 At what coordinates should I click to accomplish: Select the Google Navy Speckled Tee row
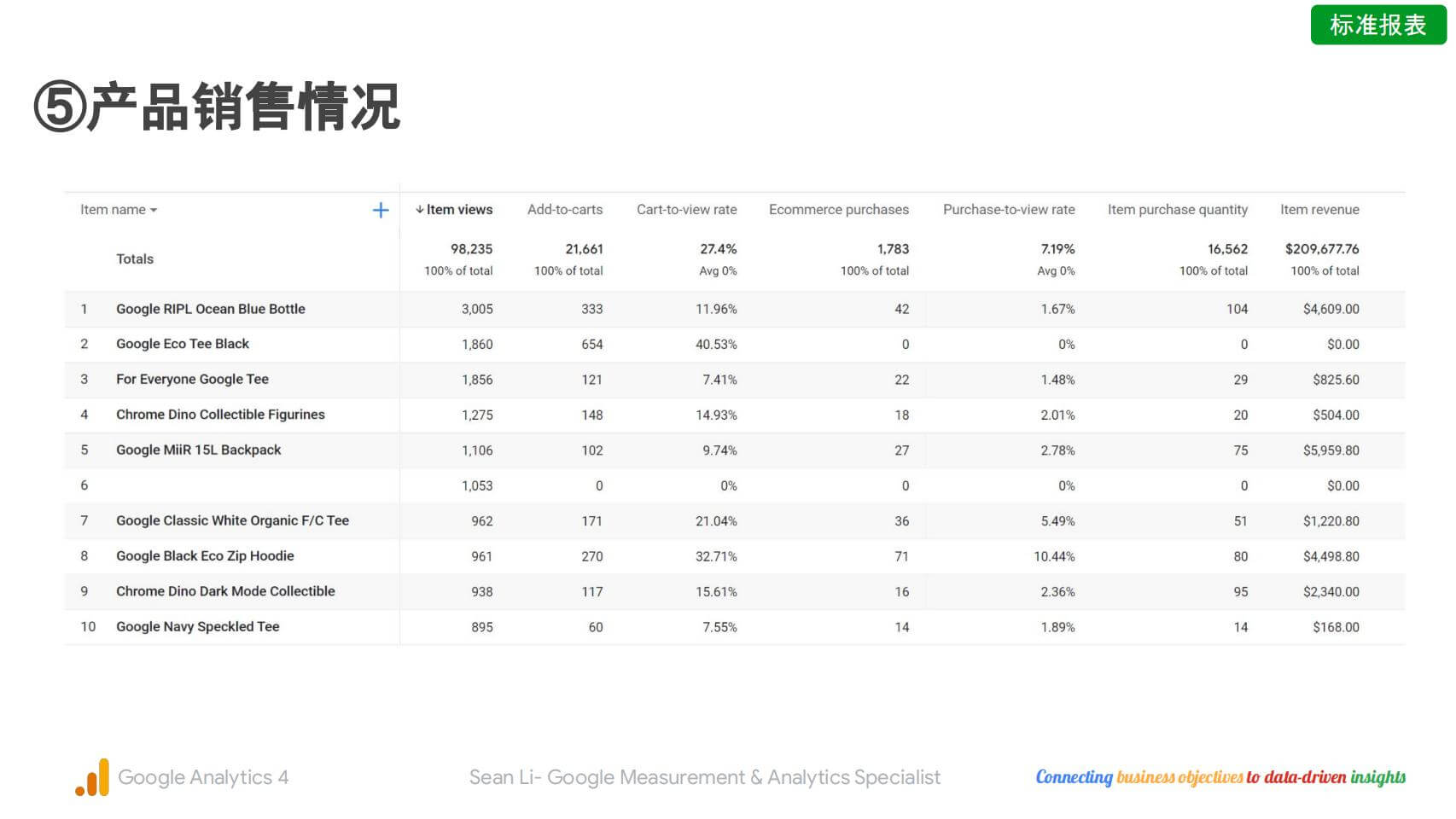[197, 627]
